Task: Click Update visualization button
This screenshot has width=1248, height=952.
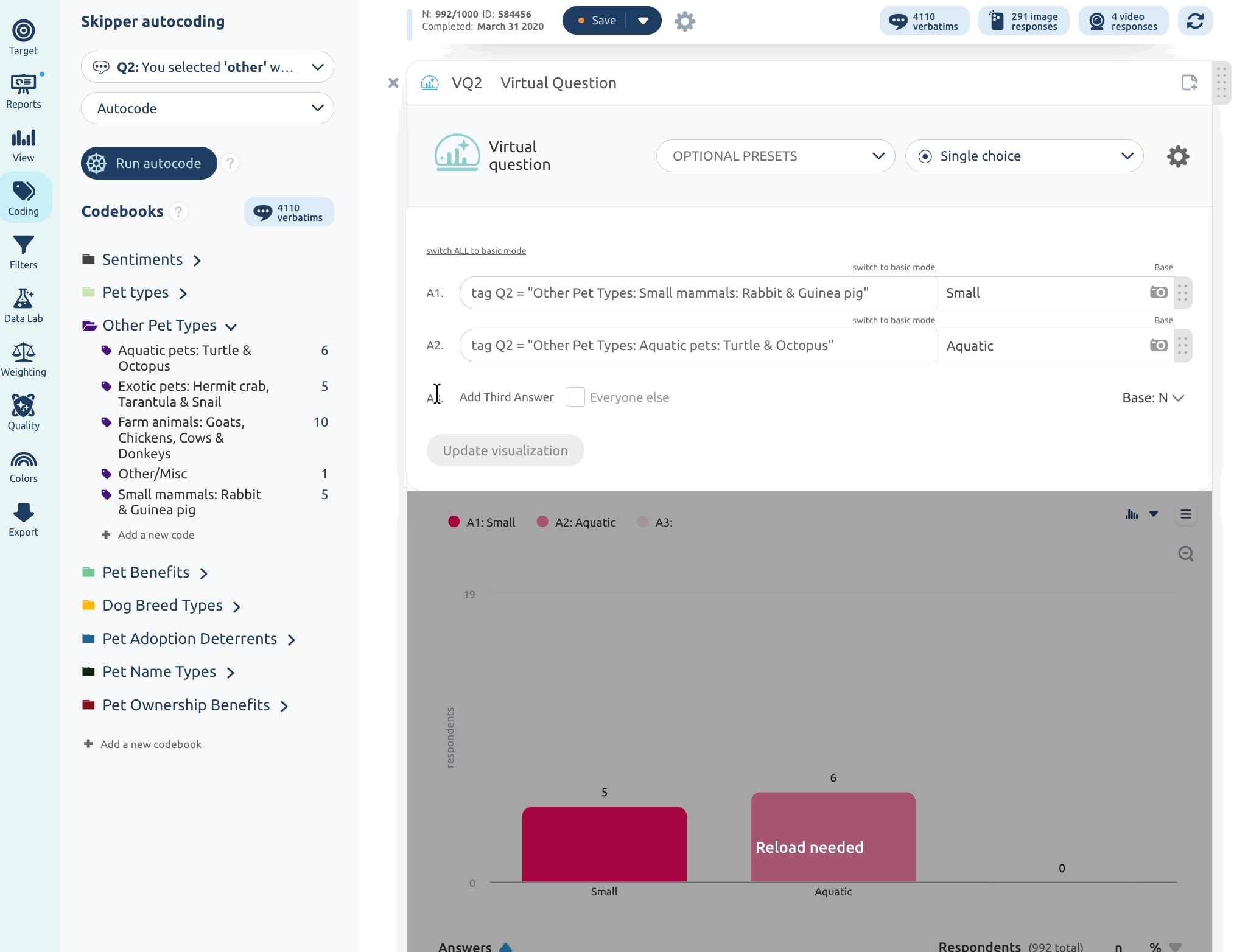Action: (x=505, y=450)
